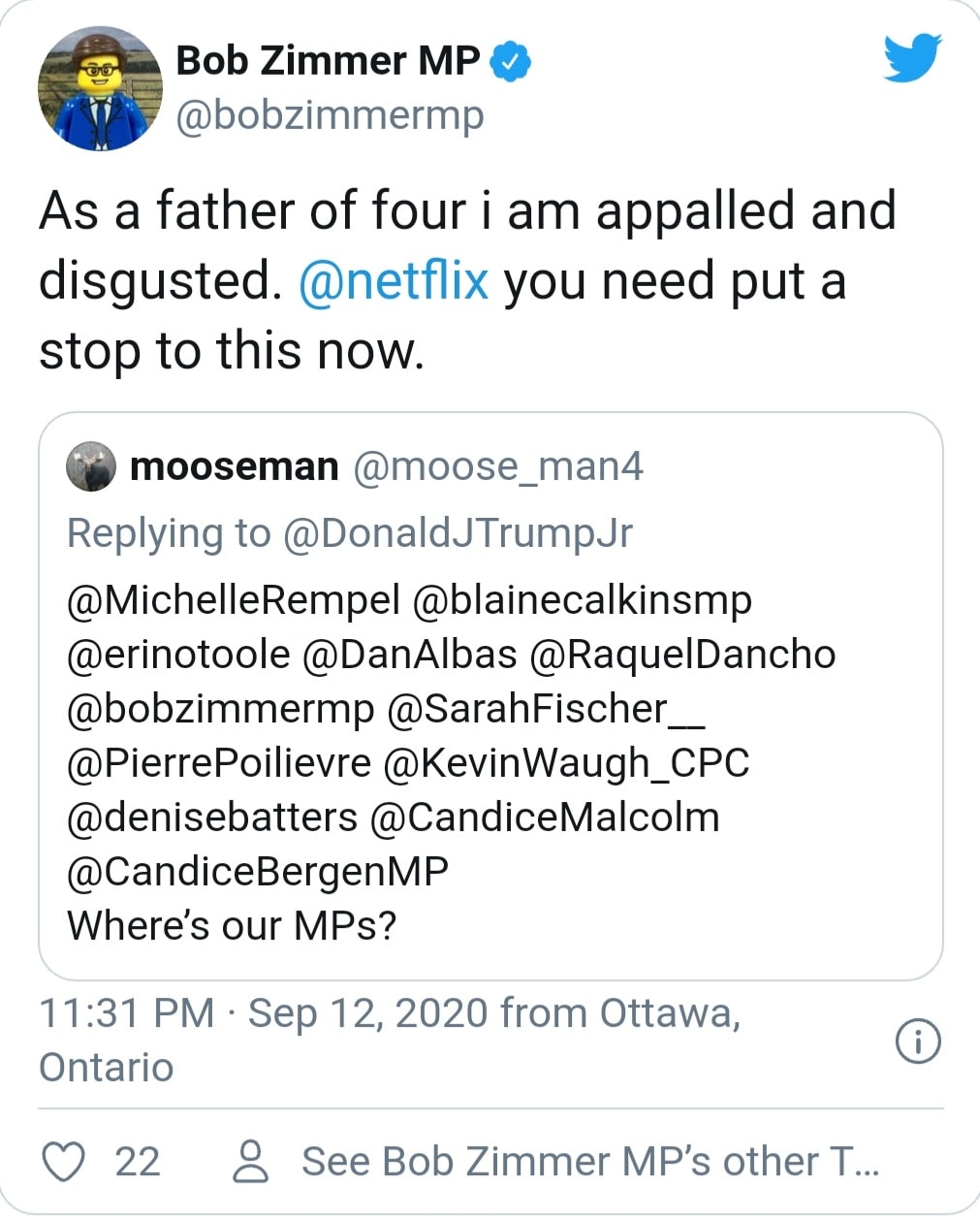Image resolution: width=980 pixels, height=1217 pixels.
Task: Click the blue verified badge
Action: click(x=510, y=61)
